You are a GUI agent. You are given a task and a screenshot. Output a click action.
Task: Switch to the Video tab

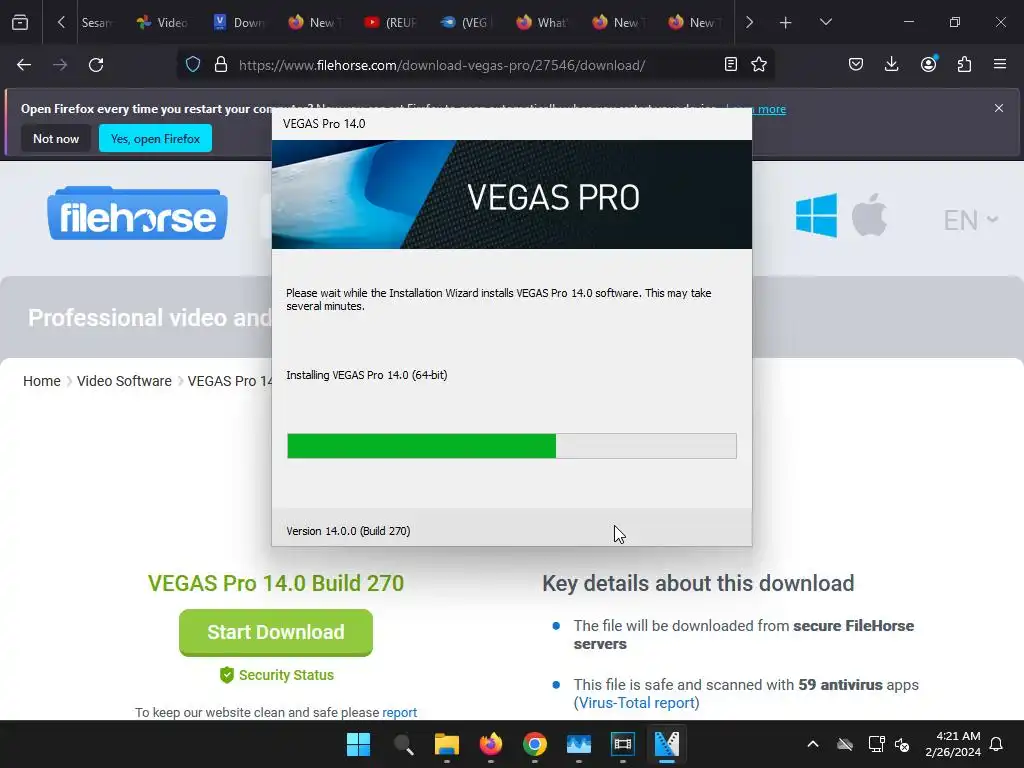coord(162,22)
